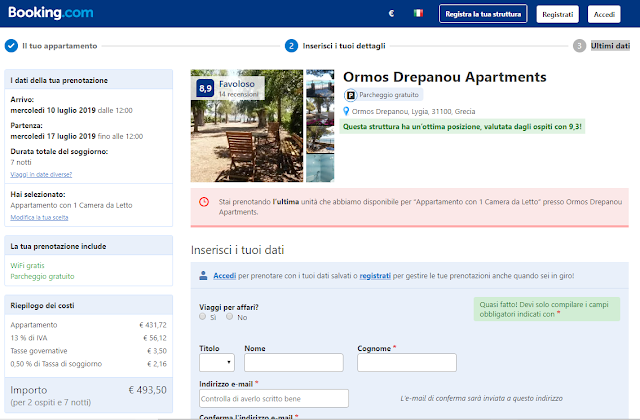Click the ottima posizione green notice
Viewport: 640px width, 420px height.
pos(462,127)
